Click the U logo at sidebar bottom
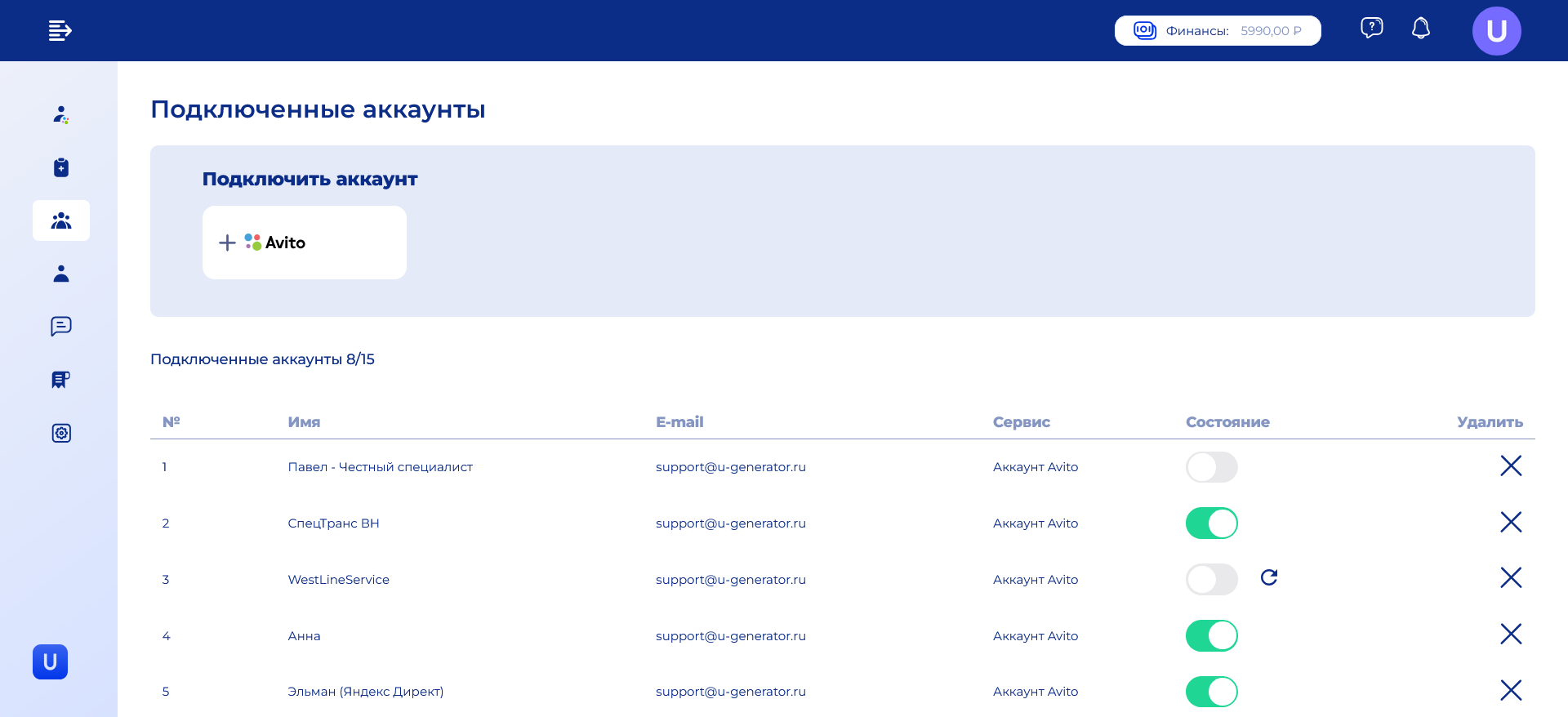 [x=50, y=661]
